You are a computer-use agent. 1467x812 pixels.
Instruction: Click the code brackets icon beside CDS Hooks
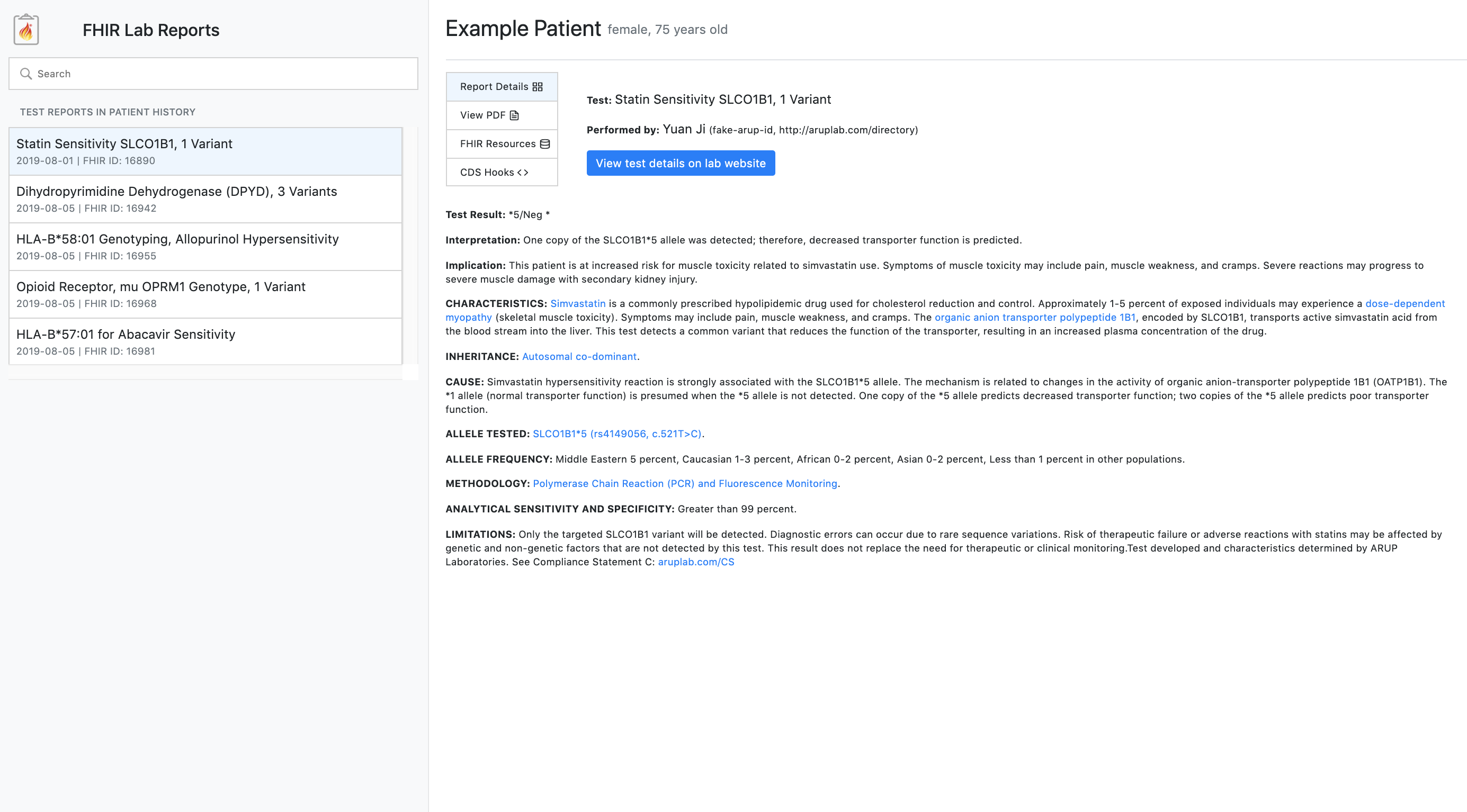[523, 173]
